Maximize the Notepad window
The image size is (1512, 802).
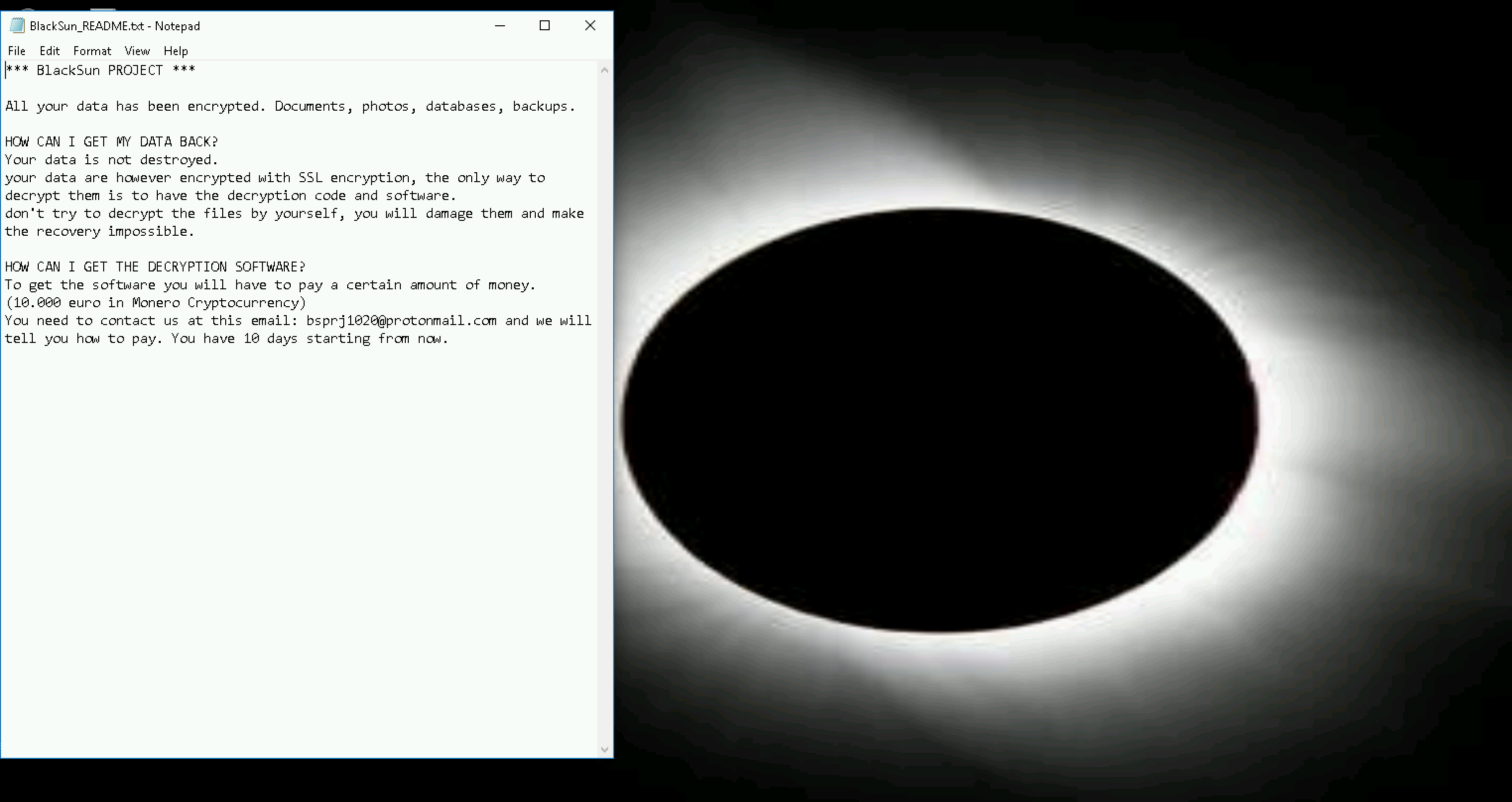545,26
